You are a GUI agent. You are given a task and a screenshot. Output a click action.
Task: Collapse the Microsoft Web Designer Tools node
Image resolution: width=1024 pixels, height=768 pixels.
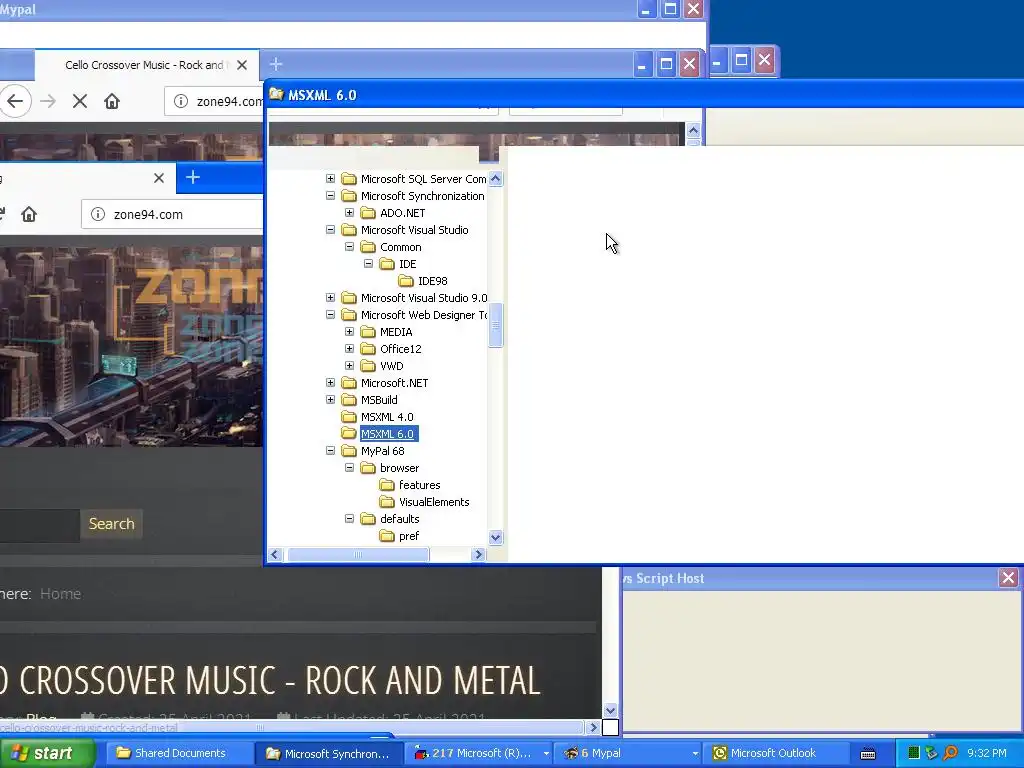[x=330, y=314]
